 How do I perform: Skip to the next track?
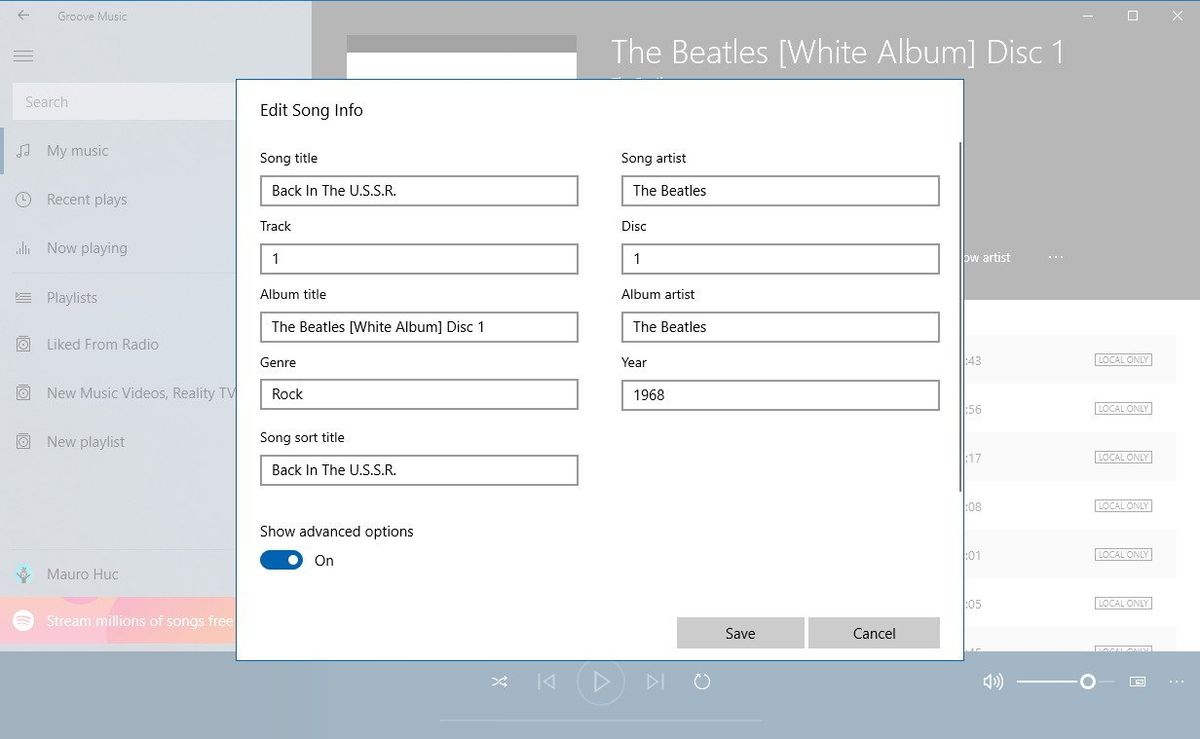655,681
